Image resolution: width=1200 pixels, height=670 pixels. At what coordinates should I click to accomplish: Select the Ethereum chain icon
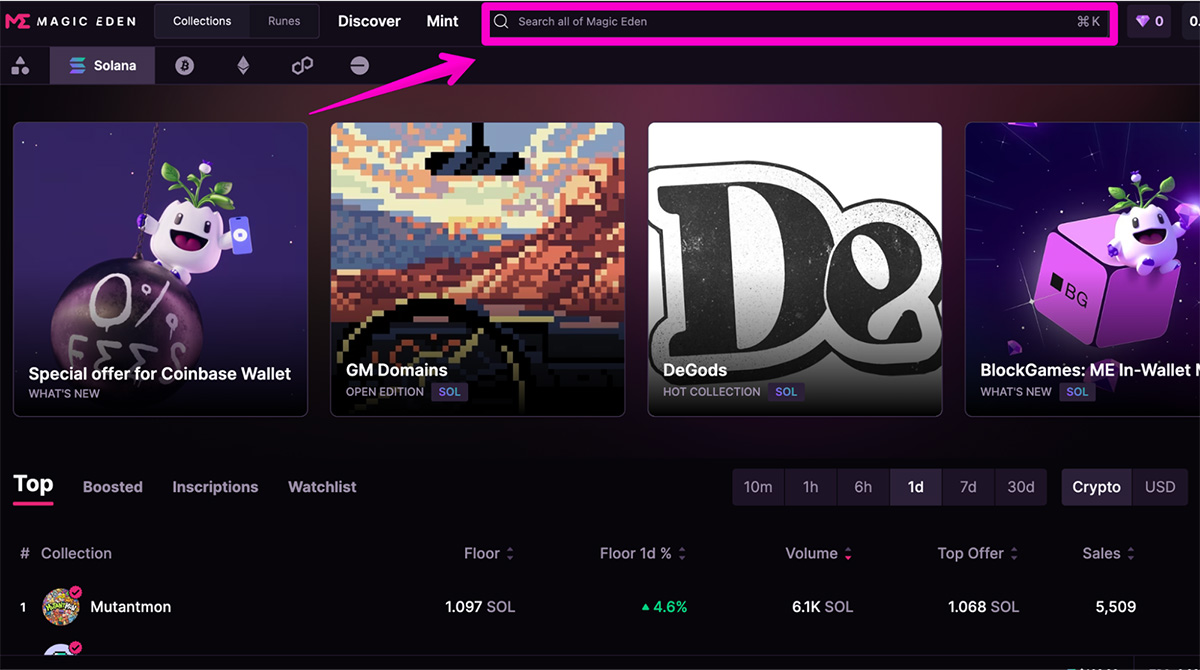(243, 66)
